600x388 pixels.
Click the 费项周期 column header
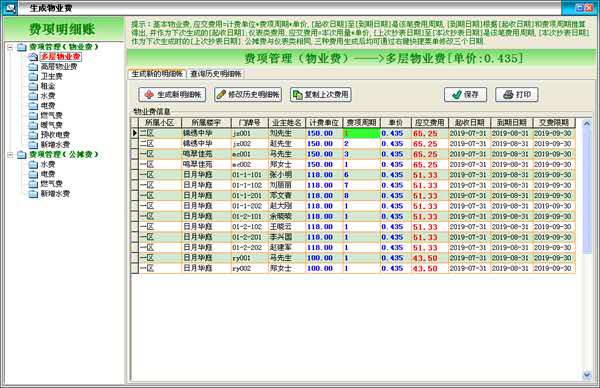pos(361,123)
